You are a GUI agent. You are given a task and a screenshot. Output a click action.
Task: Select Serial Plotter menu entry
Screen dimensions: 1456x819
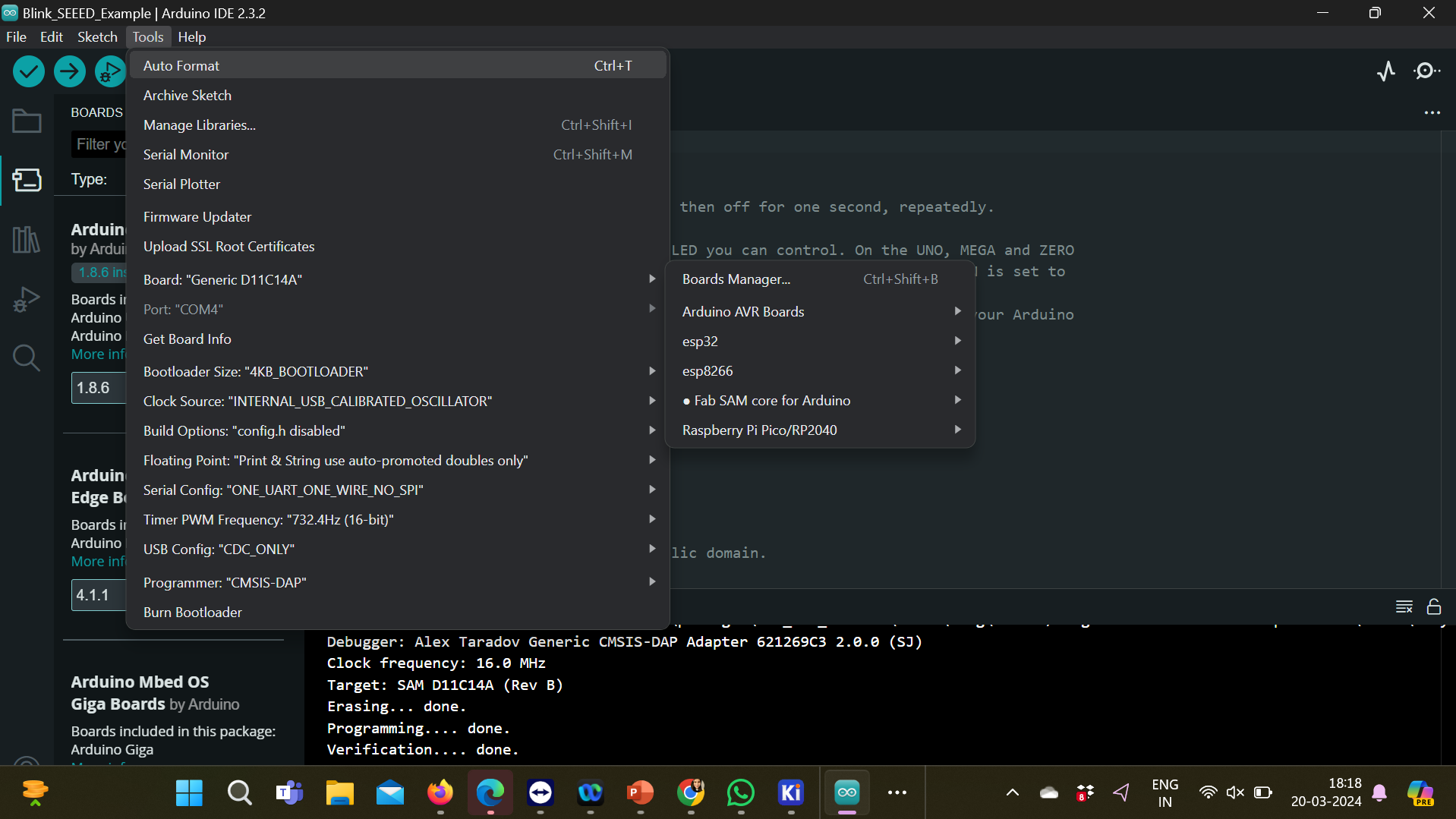click(398, 184)
